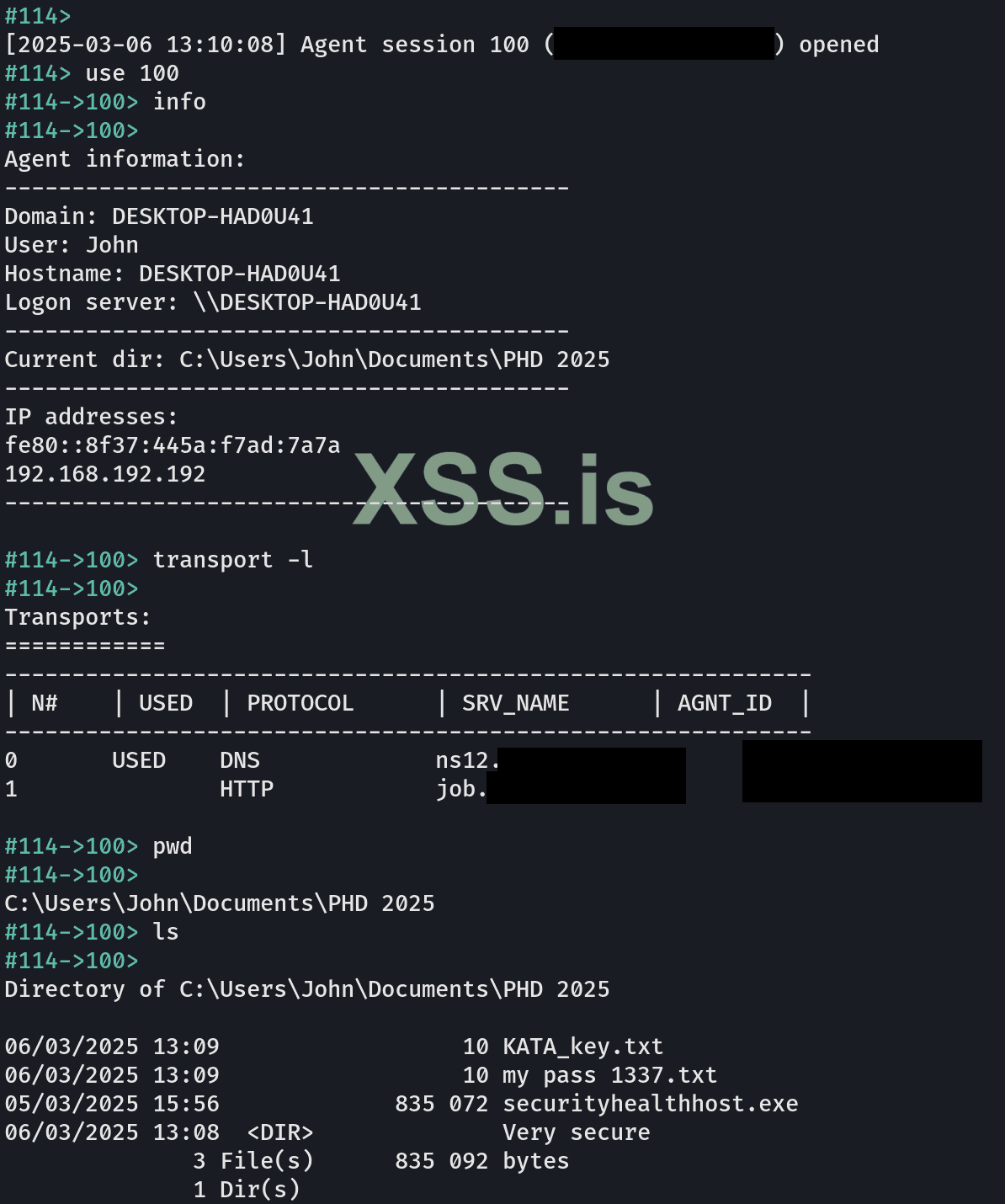Select the IPv6 address starting with fe80
1005x1204 pixels.
[173, 445]
